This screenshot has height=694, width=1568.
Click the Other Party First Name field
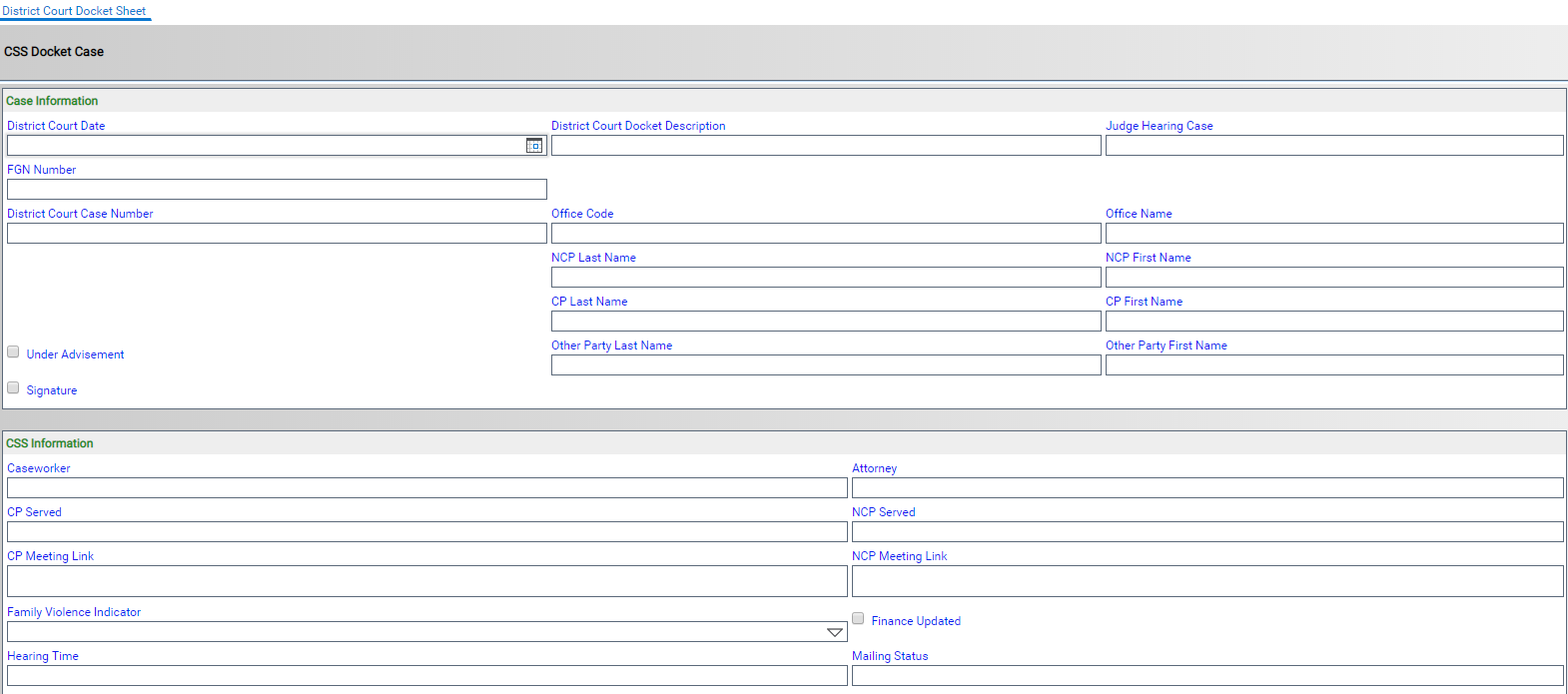click(x=1334, y=365)
